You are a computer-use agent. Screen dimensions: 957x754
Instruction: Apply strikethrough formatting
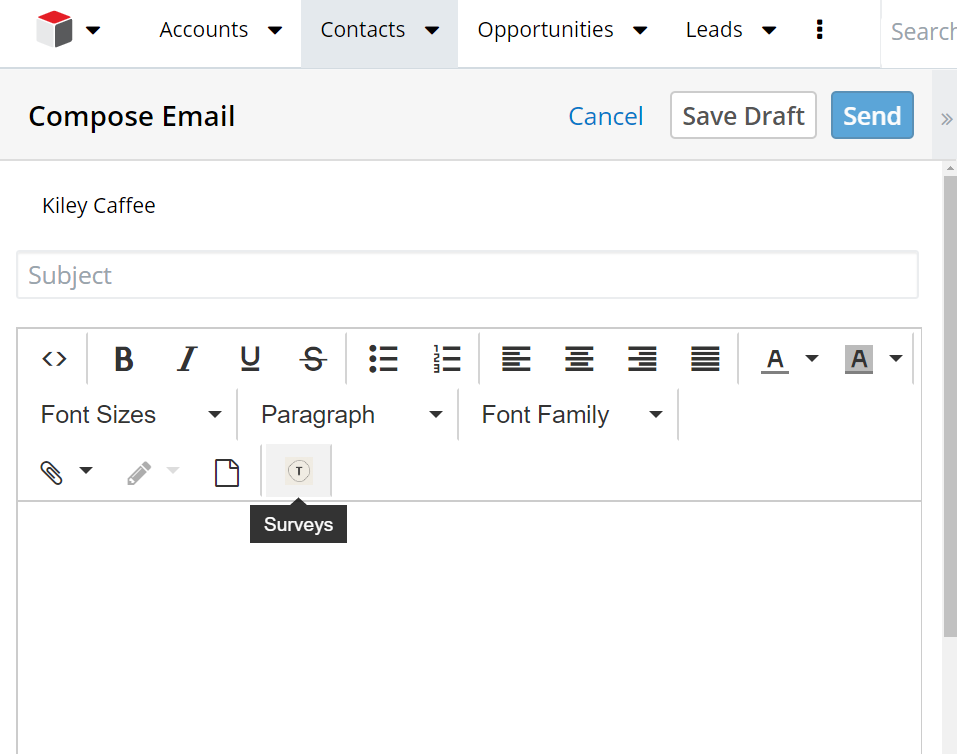313,359
